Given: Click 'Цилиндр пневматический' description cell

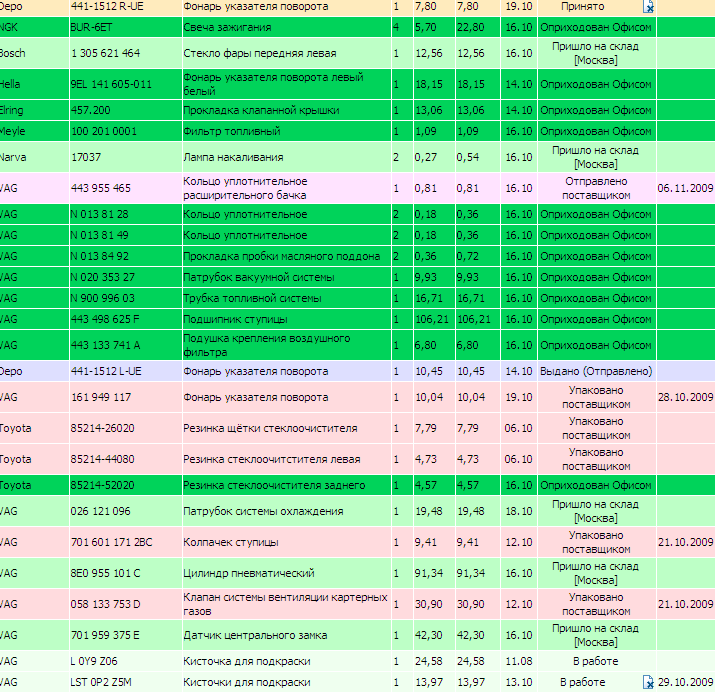Looking at the screenshot, I should pyautogui.click(x=287, y=573).
